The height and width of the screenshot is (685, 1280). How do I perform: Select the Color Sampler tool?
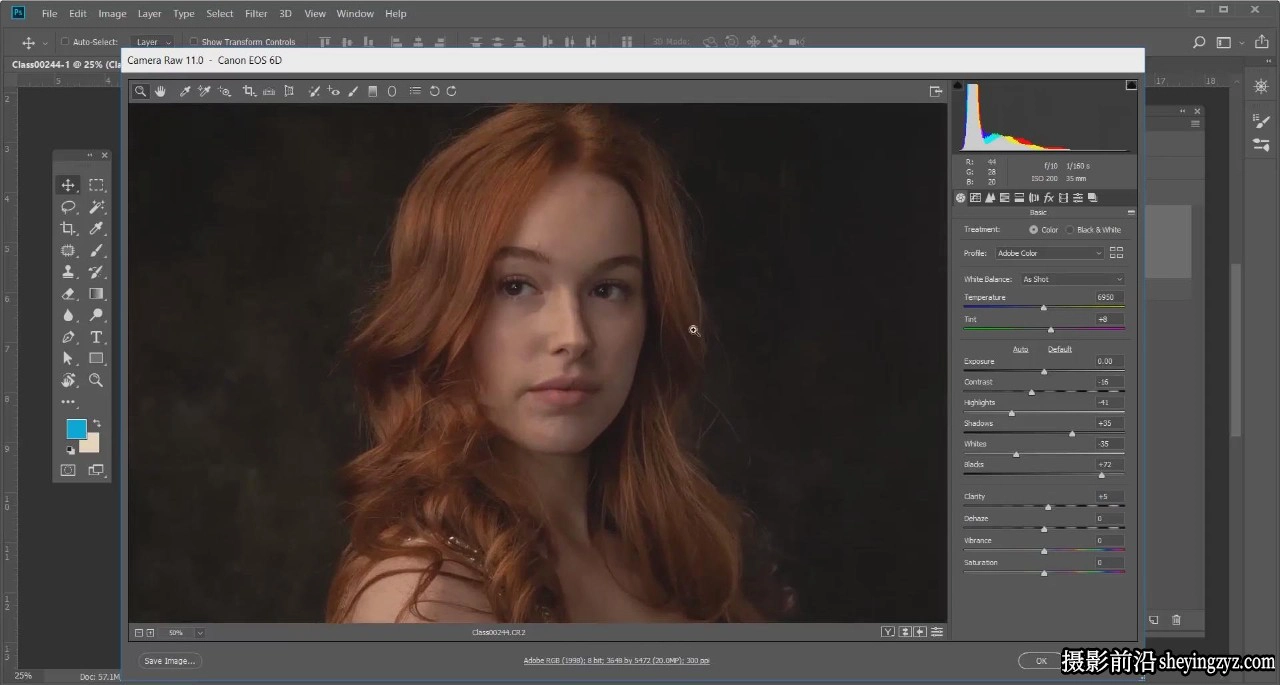click(x=204, y=91)
